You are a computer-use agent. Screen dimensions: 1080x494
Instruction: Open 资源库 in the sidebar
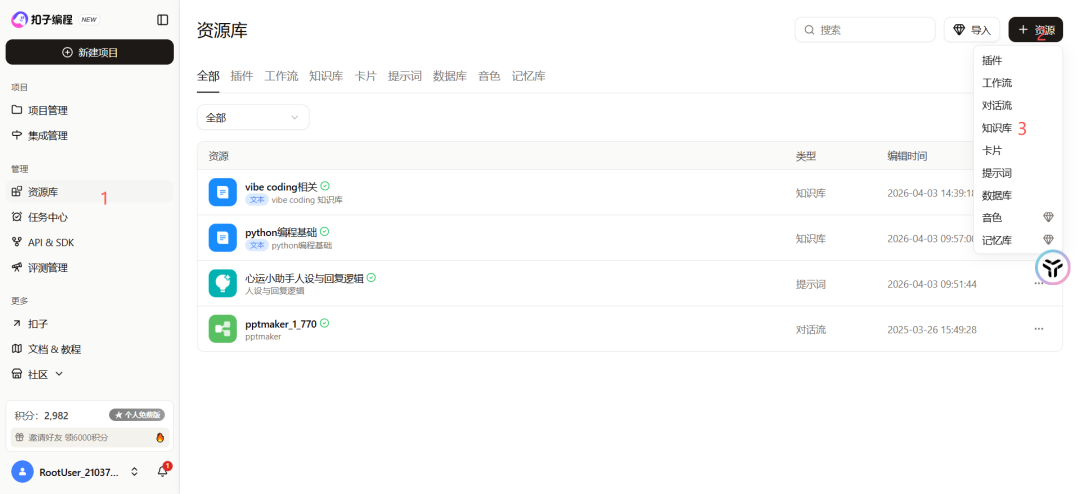[x=90, y=192]
